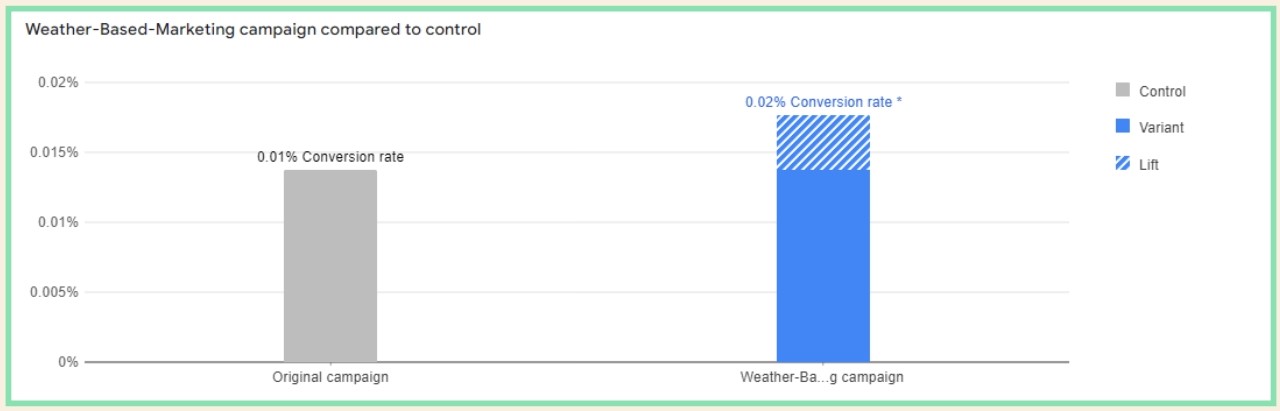Click the 0.02% y-axis label
The height and width of the screenshot is (411, 1280).
pyautogui.click(x=58, y=82)
